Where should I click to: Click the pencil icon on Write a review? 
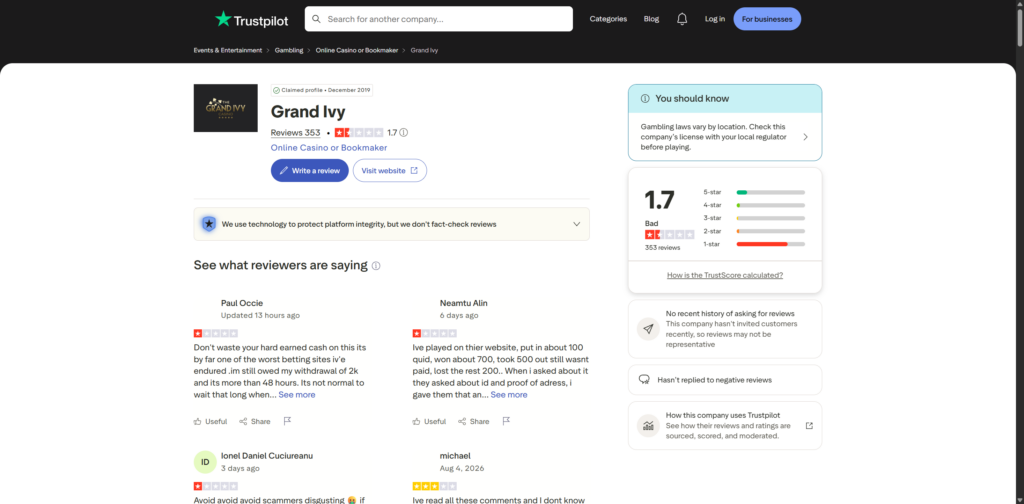[283, 170]
